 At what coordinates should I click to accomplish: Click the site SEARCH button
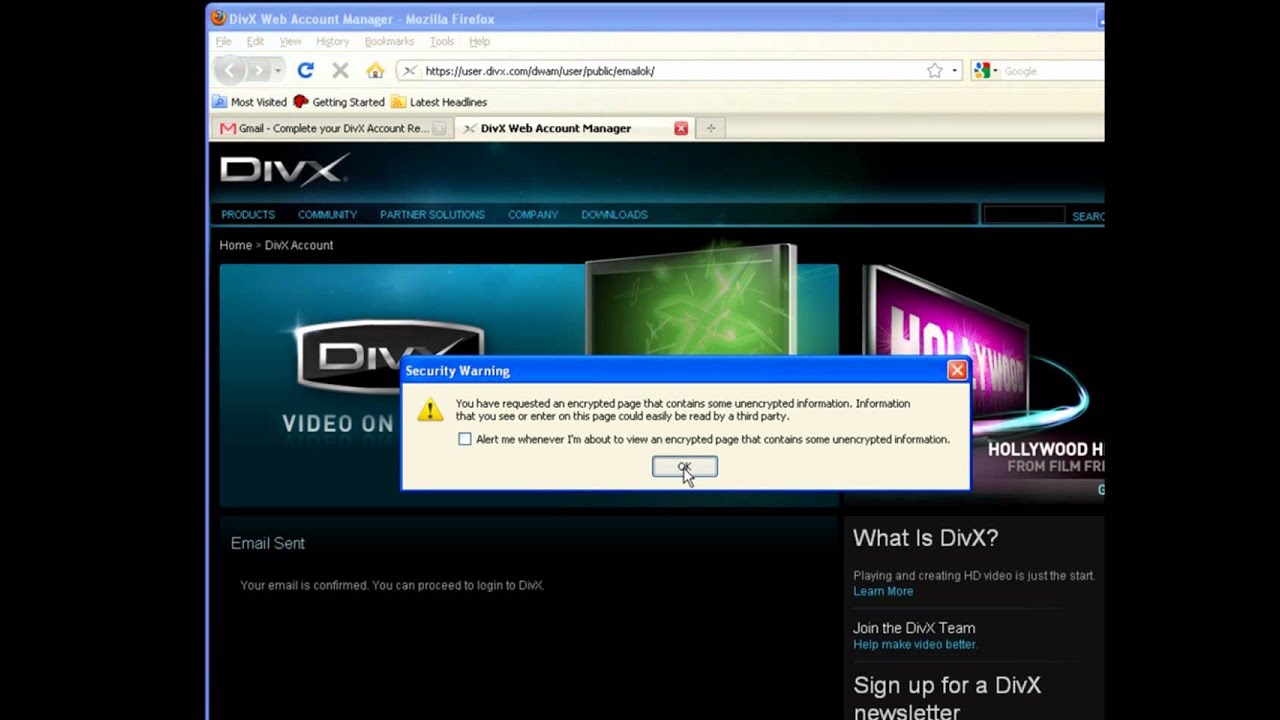coord(1088,216)
